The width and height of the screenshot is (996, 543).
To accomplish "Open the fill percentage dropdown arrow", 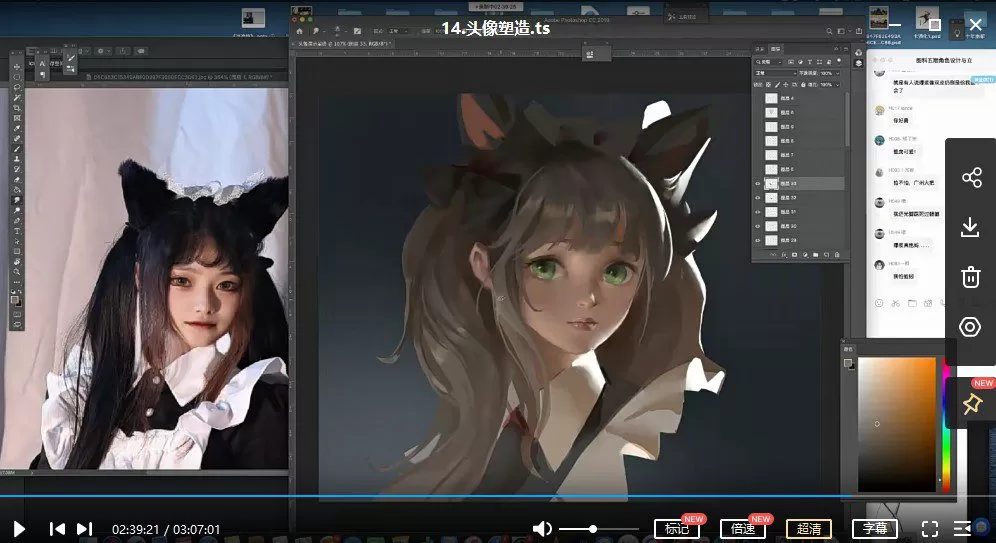I will click(838, 84).
